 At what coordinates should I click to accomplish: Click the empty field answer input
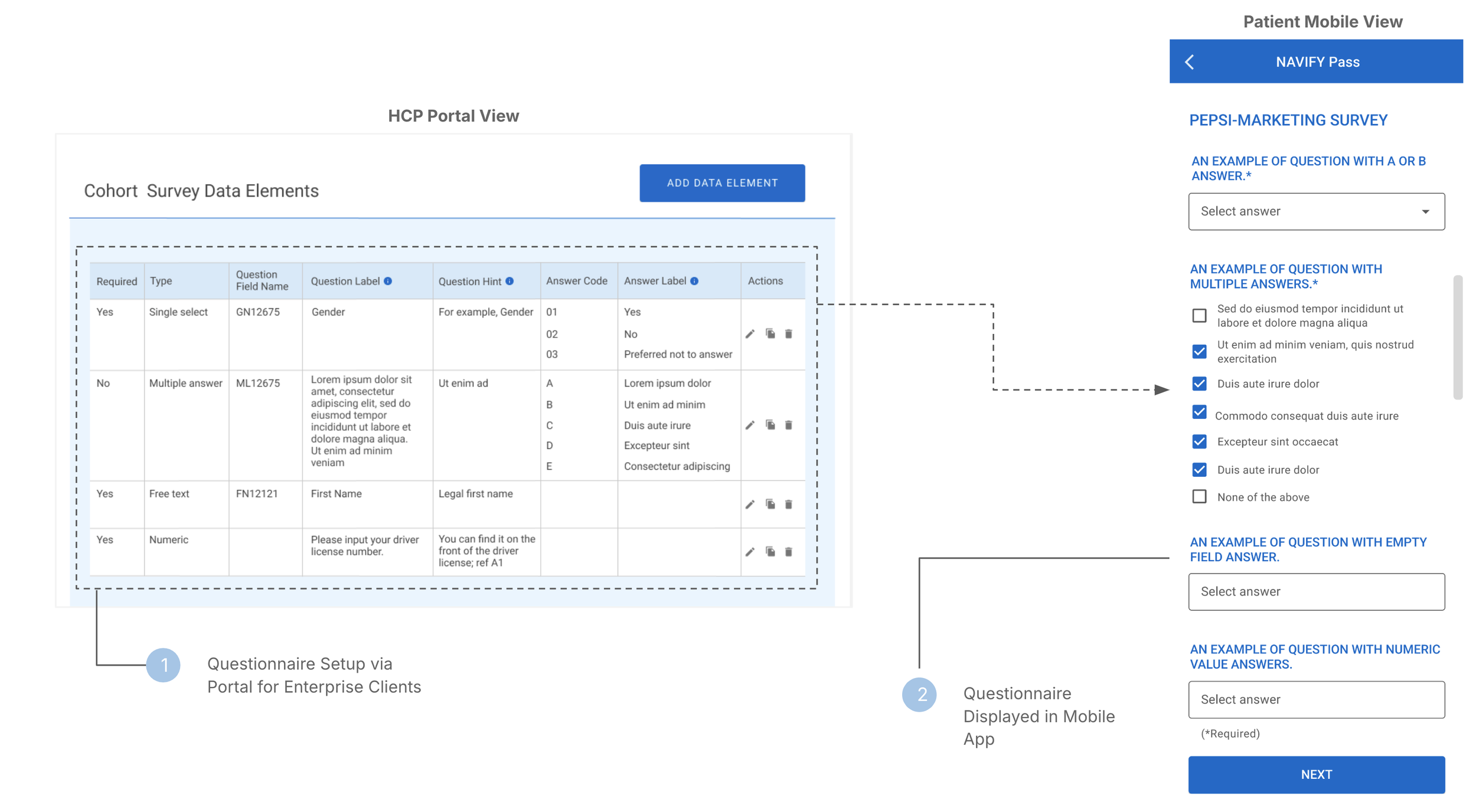coord(1316,591)
